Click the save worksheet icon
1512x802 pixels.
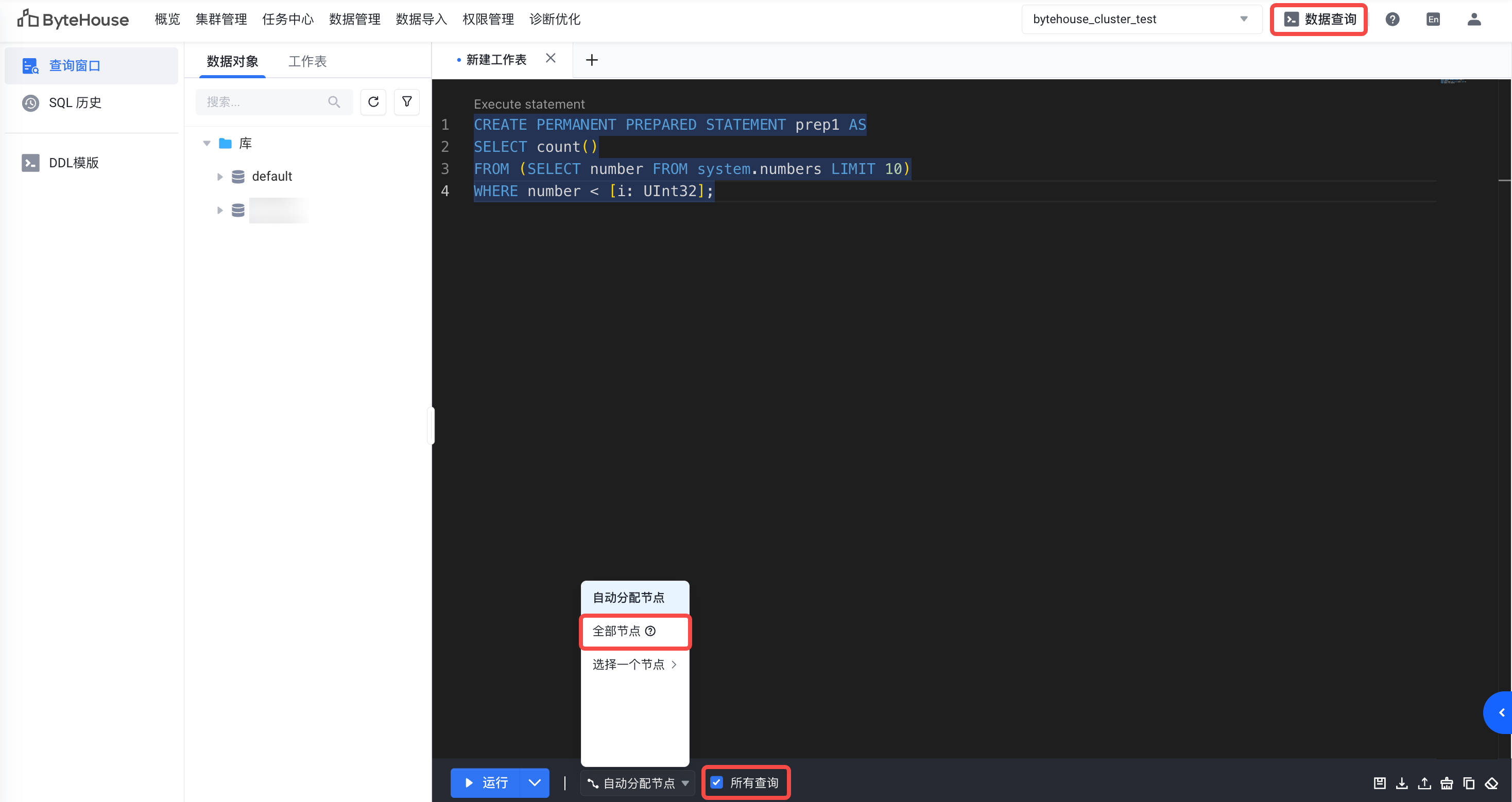coord(1379,782)
